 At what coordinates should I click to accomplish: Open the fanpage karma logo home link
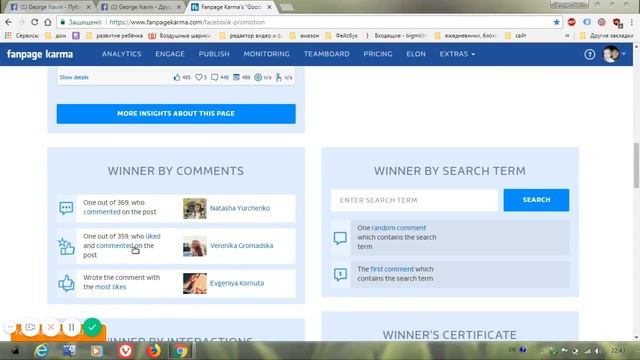point(40,54)
